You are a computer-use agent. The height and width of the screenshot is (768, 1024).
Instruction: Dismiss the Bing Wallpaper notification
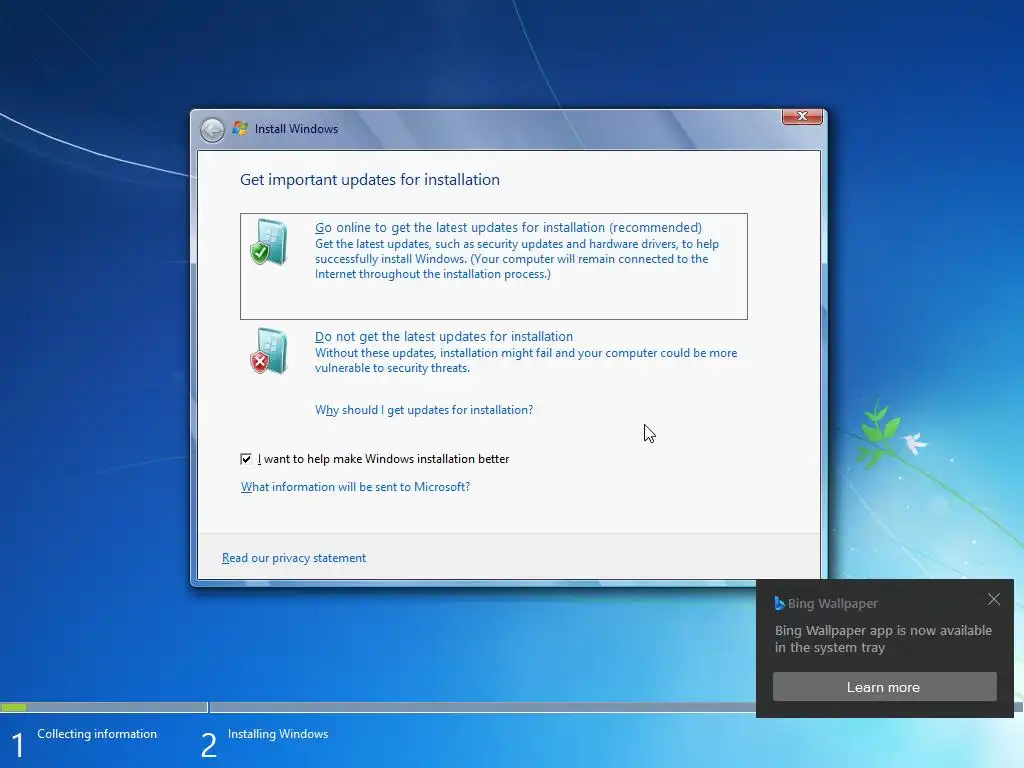pyautogui.click(x=993, y=600)
